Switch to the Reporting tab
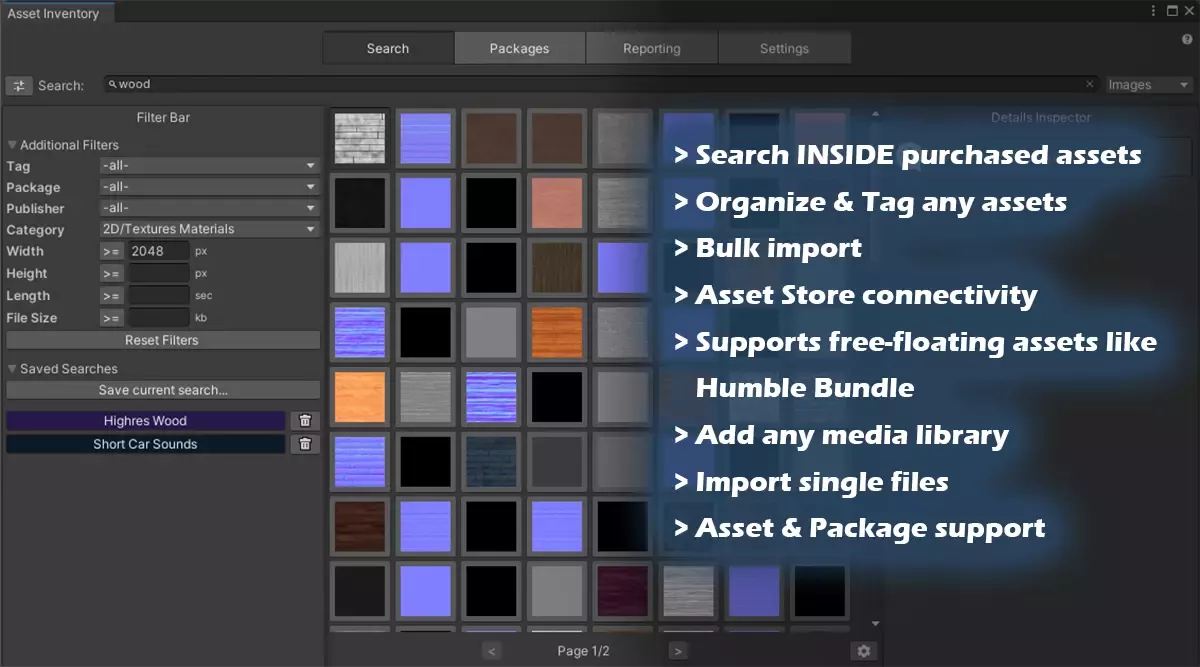The width and height of the screenshot is (1200, 667). 651,48
